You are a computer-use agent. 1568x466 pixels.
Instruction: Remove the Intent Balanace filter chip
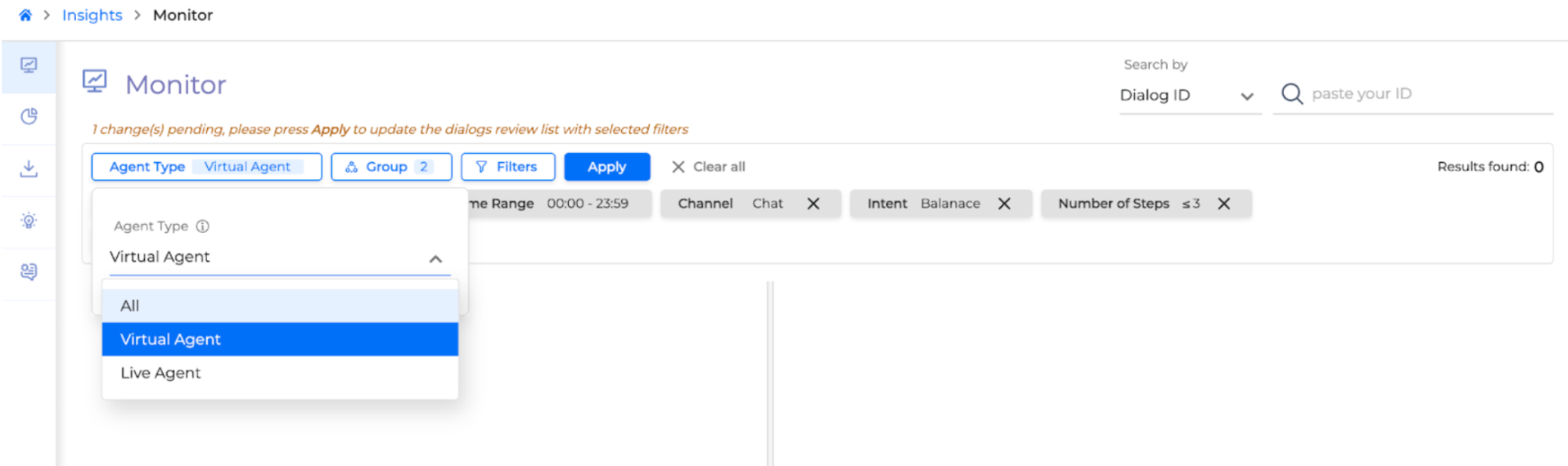[x=1004, y=204]
